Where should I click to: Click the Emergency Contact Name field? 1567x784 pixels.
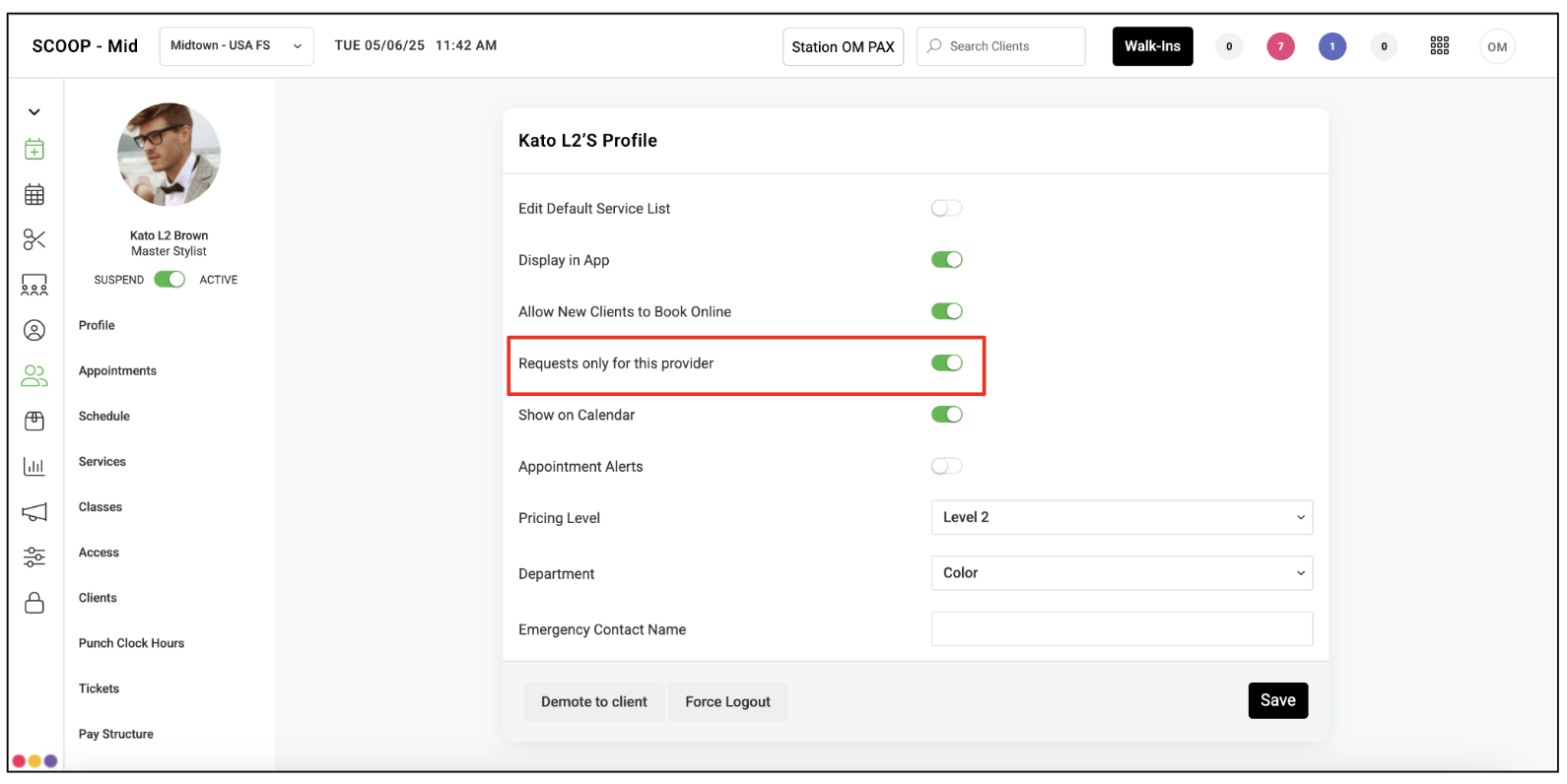click(1122, 629)
